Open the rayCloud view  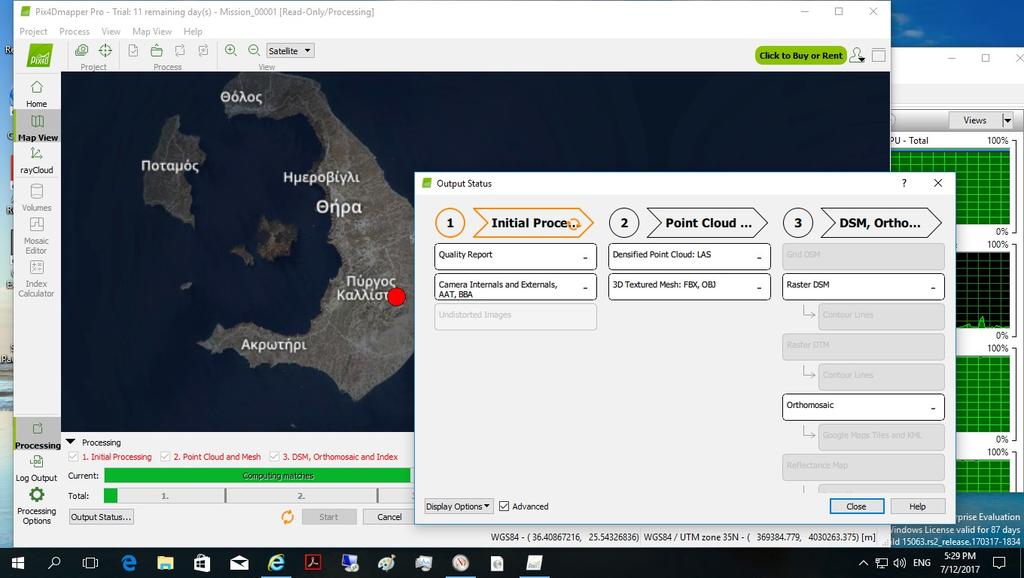(x=37, y=161)
